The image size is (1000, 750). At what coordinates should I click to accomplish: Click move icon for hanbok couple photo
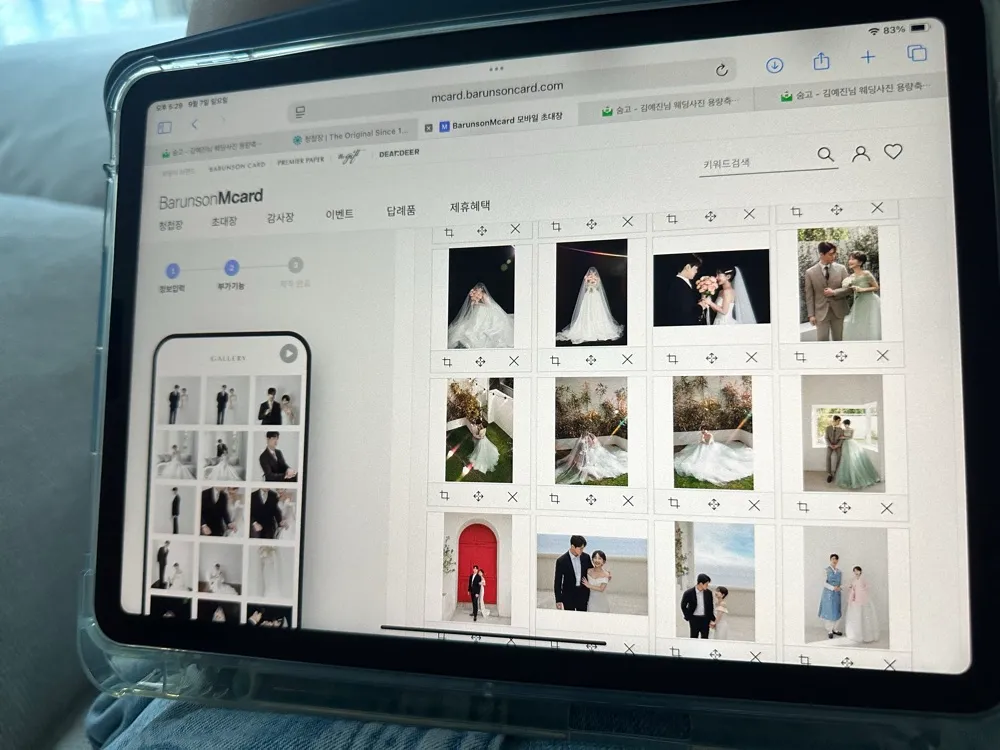[847, 662]
